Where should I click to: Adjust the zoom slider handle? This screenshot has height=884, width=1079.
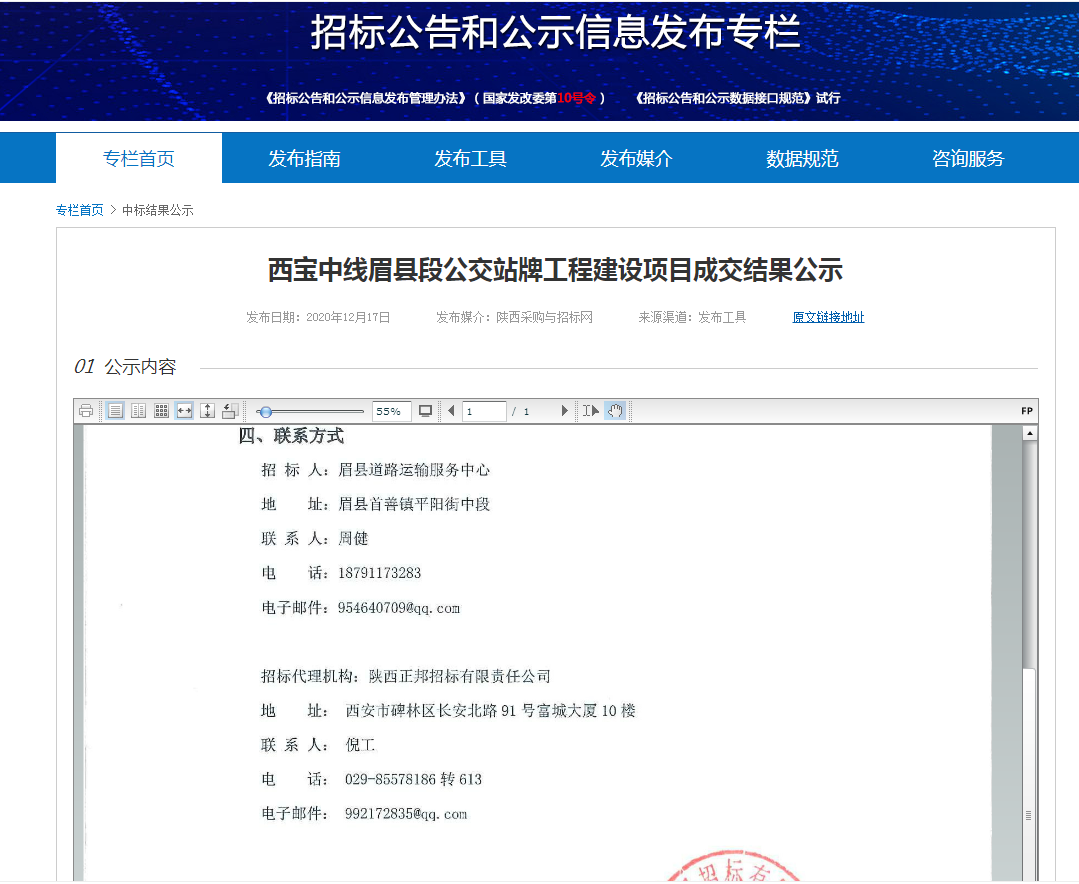point(266,411)
